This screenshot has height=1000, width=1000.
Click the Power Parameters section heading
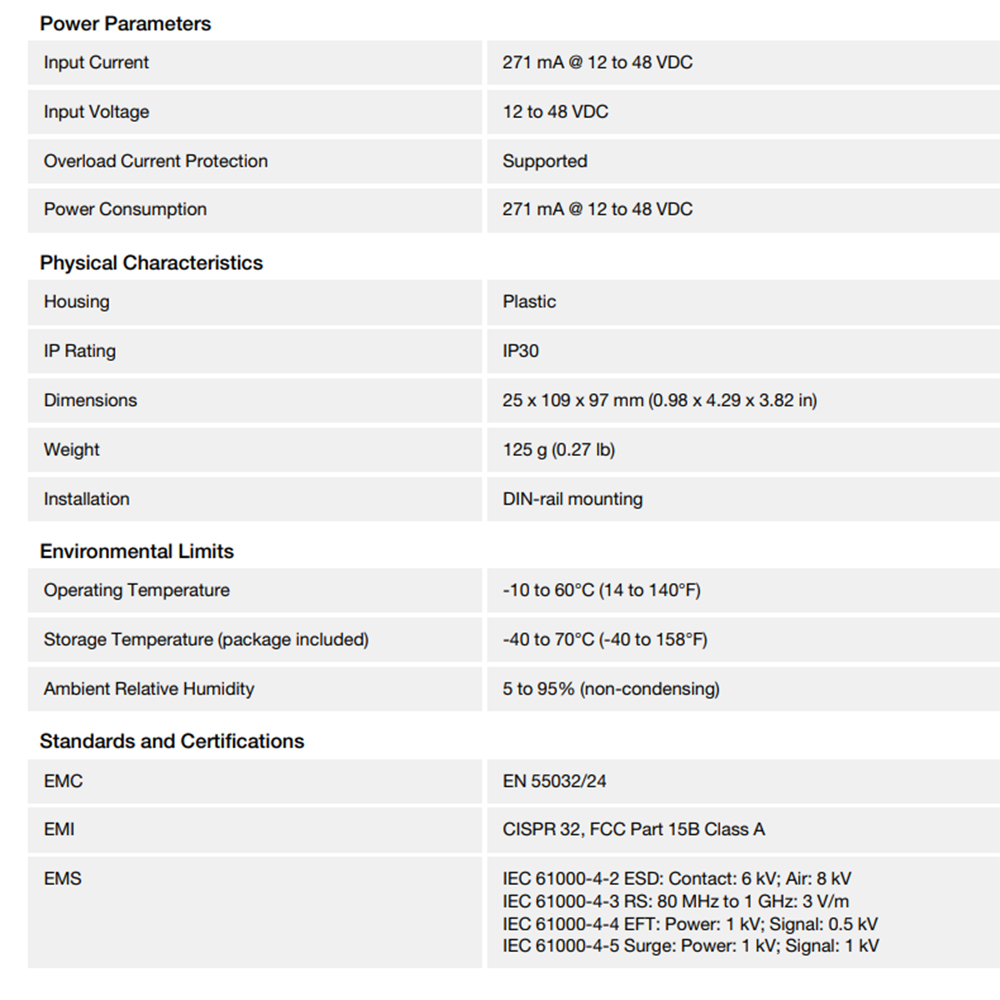[x=125, y=23]
